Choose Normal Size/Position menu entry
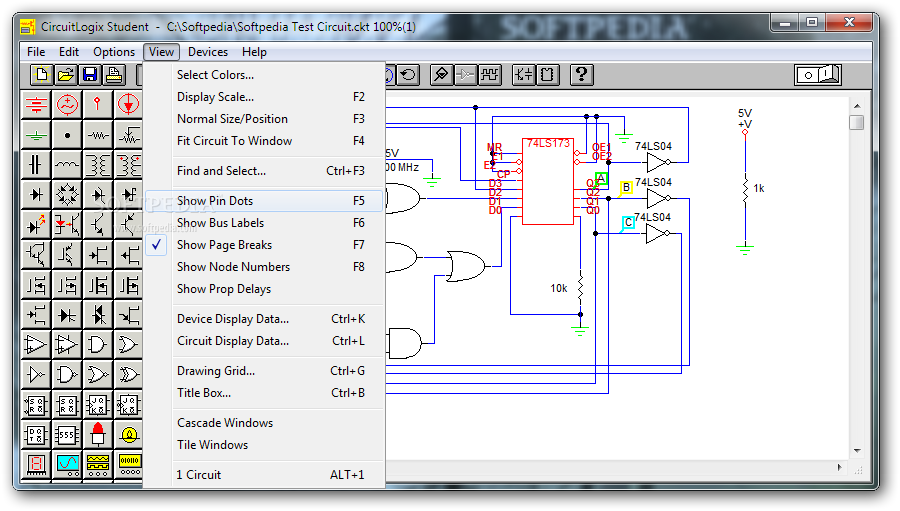 [x=263, y=119]
